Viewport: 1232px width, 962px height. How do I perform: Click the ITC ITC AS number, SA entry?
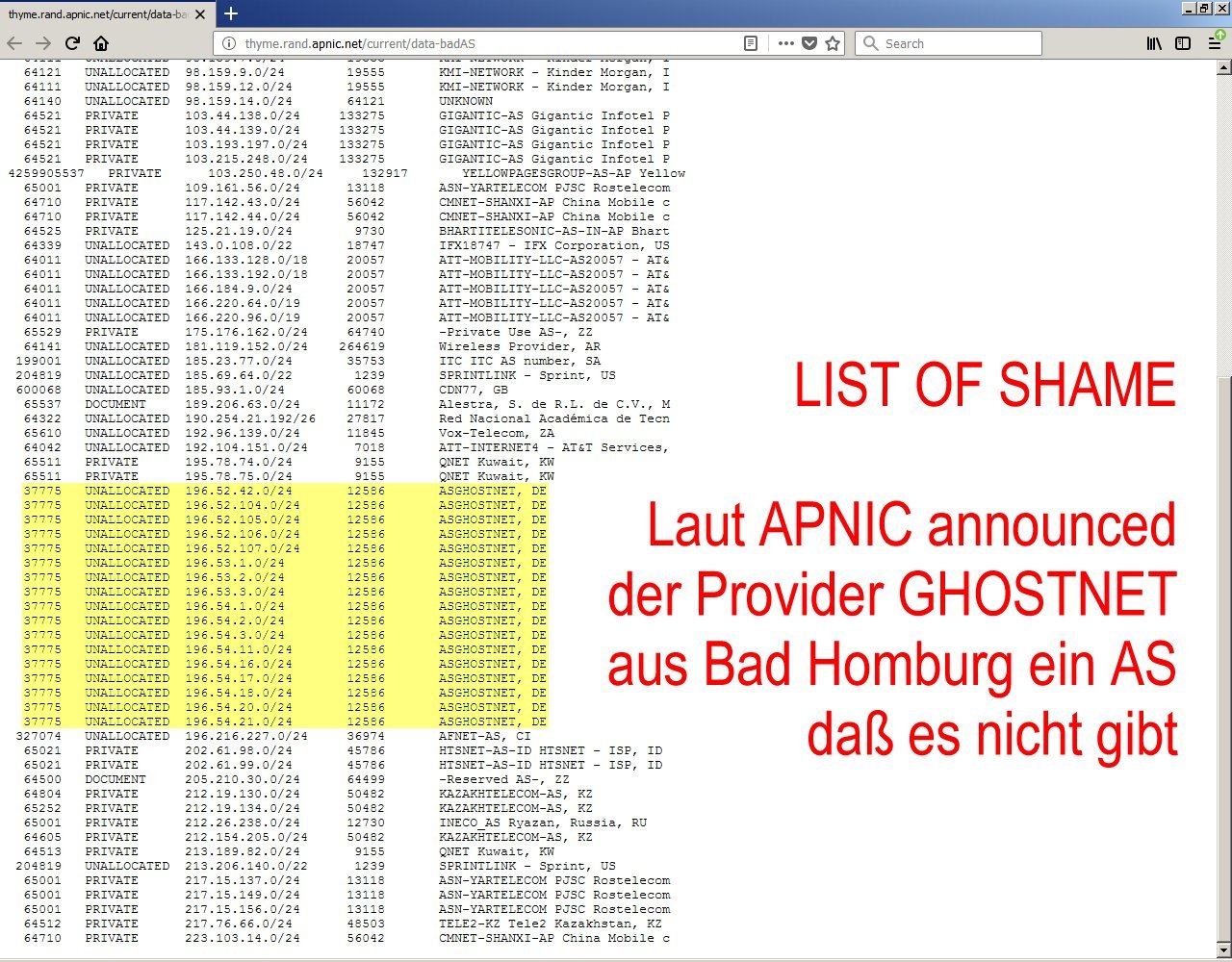[x=520, y=361]
